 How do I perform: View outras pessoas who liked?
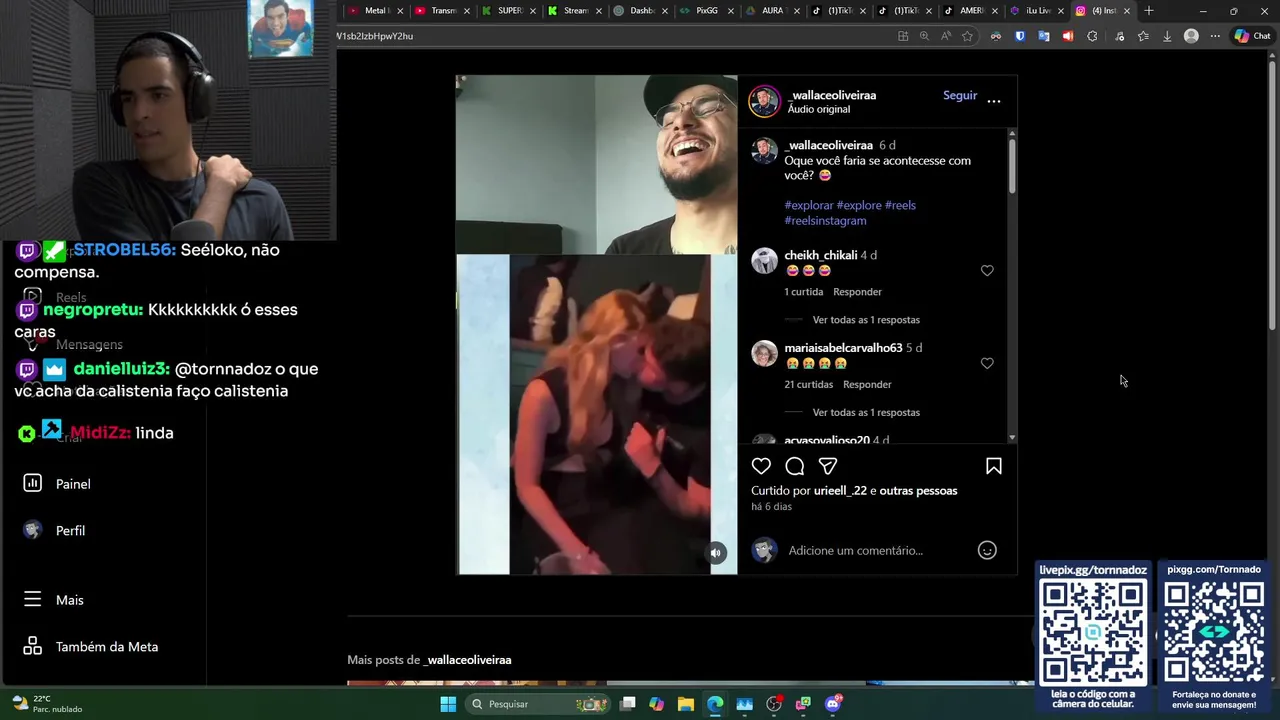(x=919, y=491)
